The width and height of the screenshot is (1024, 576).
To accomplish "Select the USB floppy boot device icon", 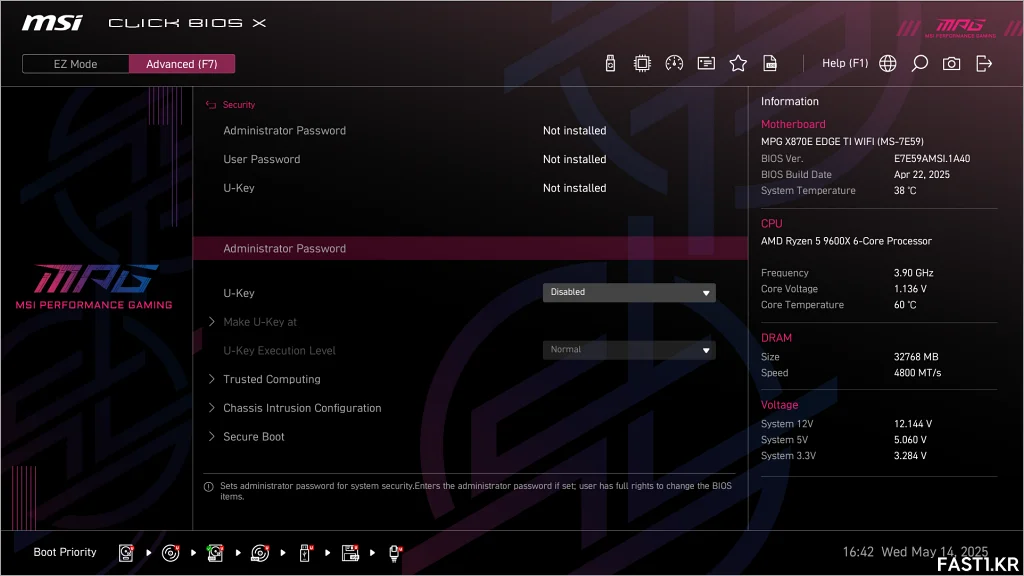I will (350, 552).
